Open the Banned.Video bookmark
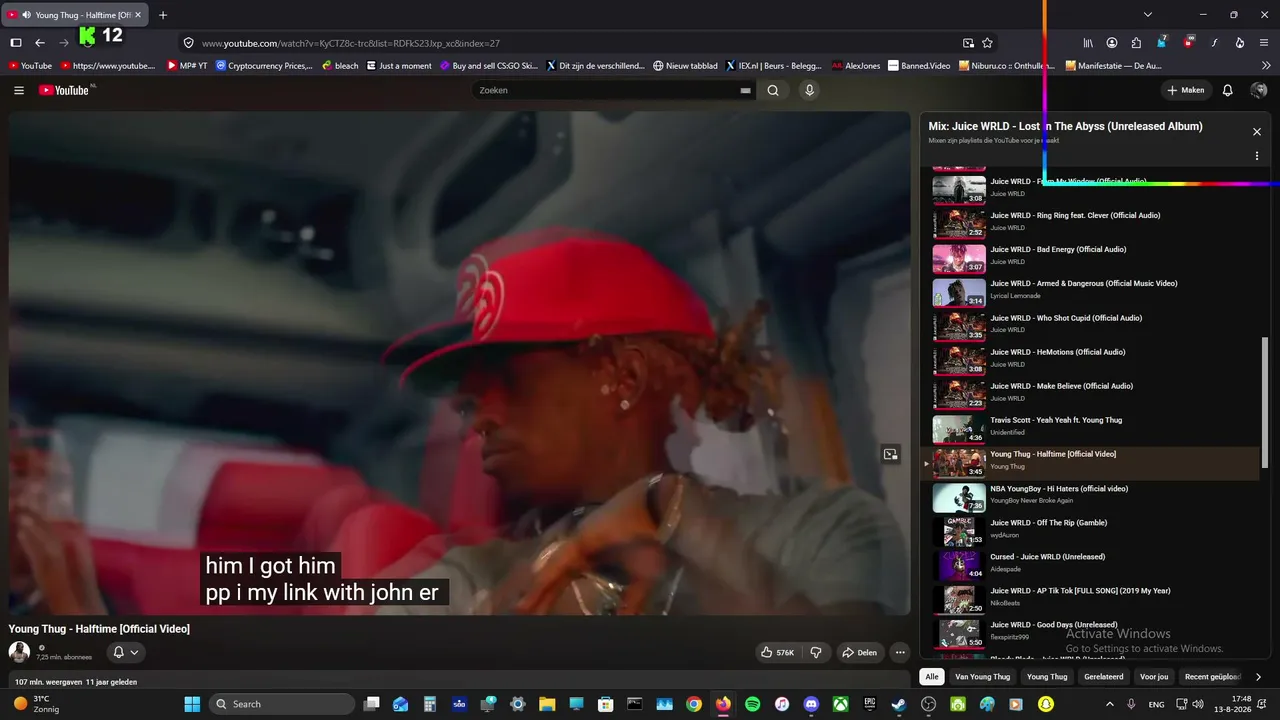1280x720 pixels. (919, 66)
